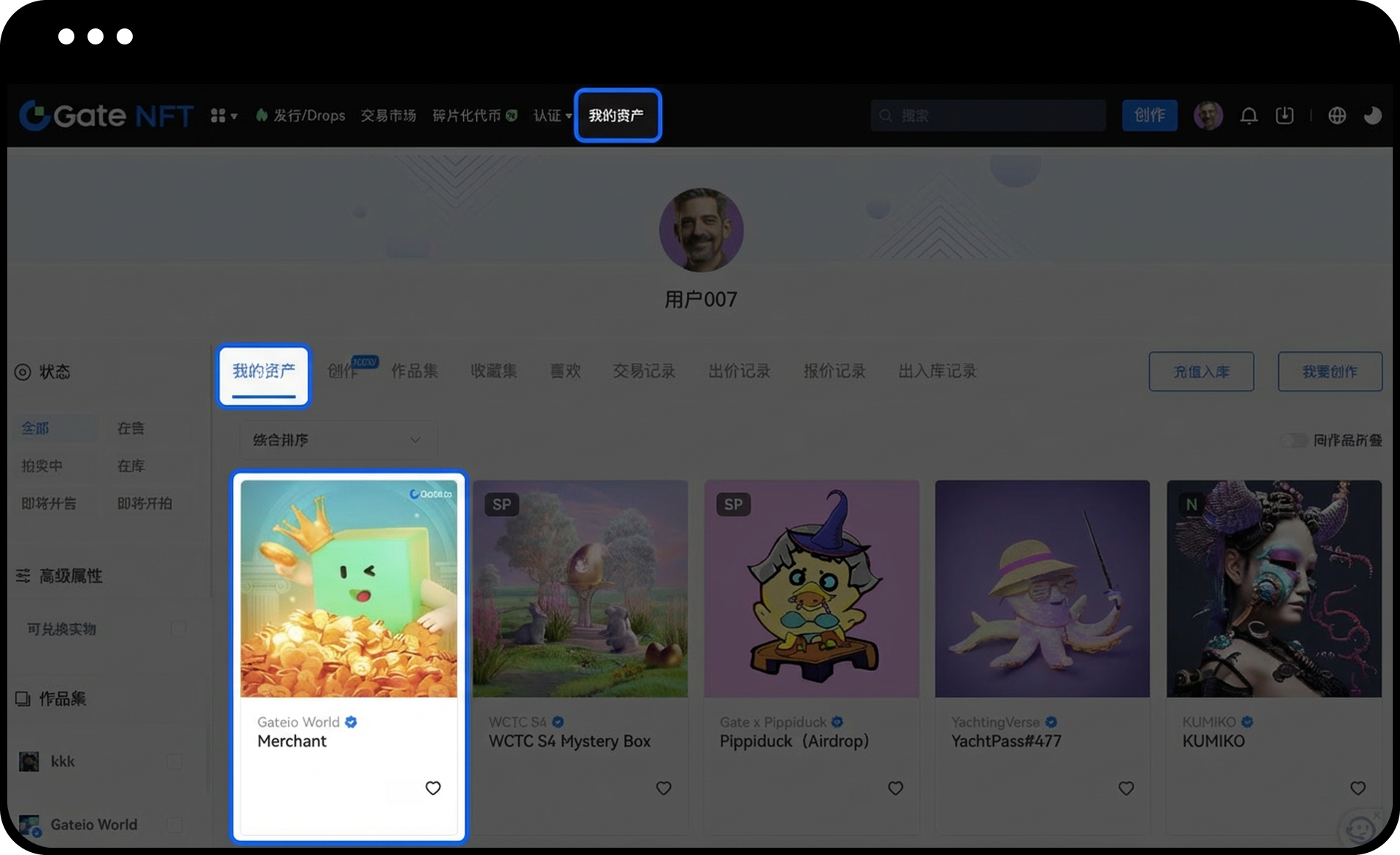Check the 可兑换实物 checkbox
The width and height of the screenshot is (1400, 855).
point(178,628)
